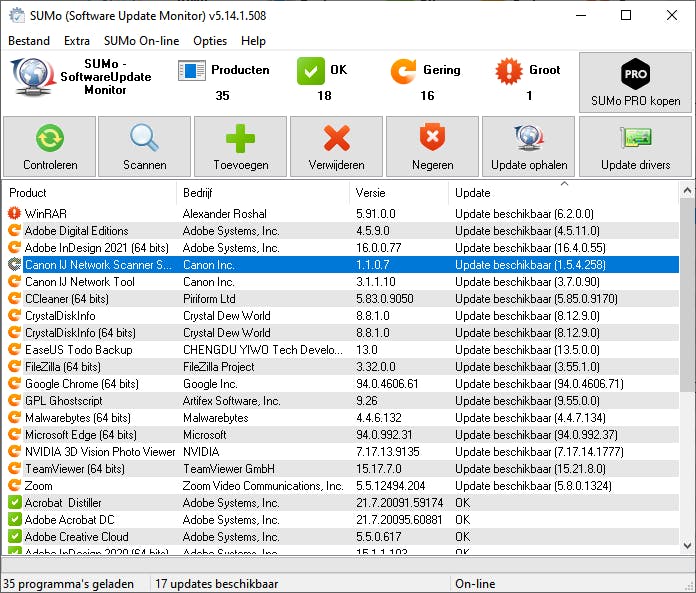Image resolution: width=696 pixels, height=593 pixels.
Task: Select the EaseUS Todo Backup row
Action: pos(343,349)
